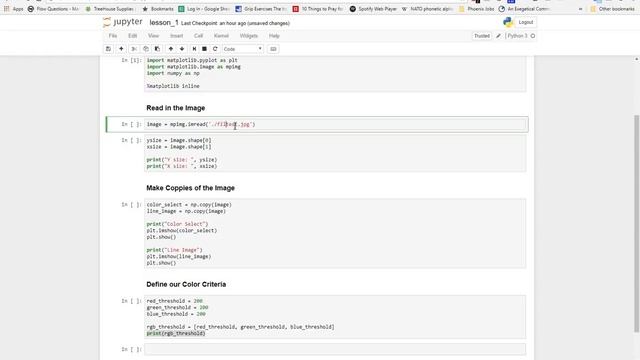Image resolution: width=640 pixels, height=360 pixels.
Task: Open the Bookmarks star bookmark
Action: 158,9
